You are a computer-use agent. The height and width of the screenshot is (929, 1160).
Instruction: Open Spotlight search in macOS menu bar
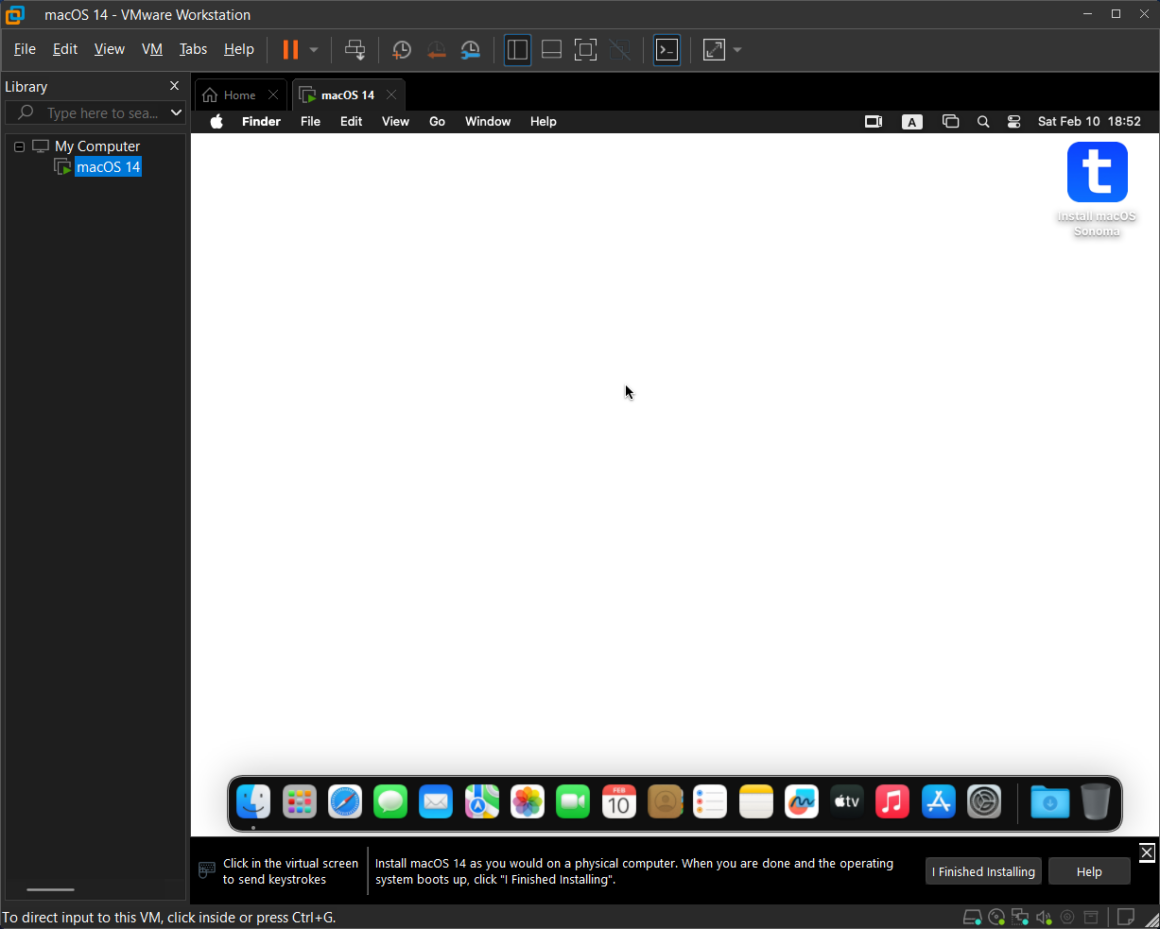[982, 121]
